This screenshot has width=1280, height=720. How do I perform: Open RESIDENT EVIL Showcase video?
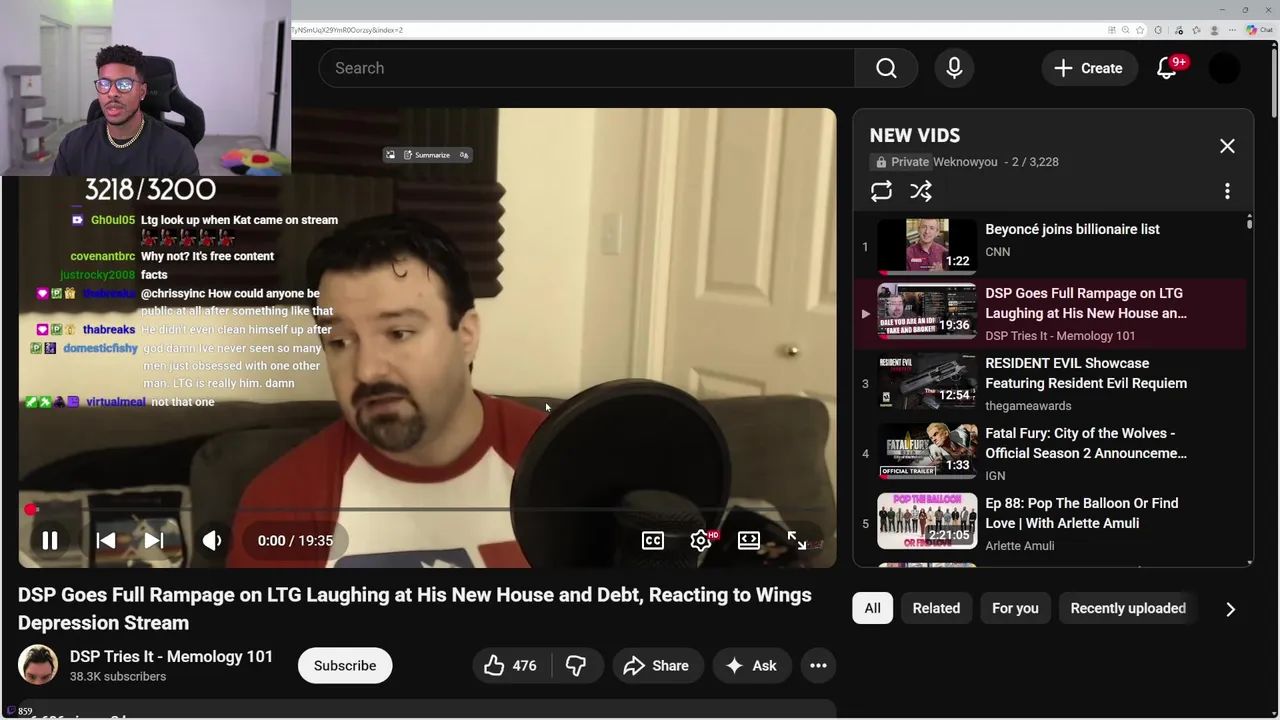1086,373
